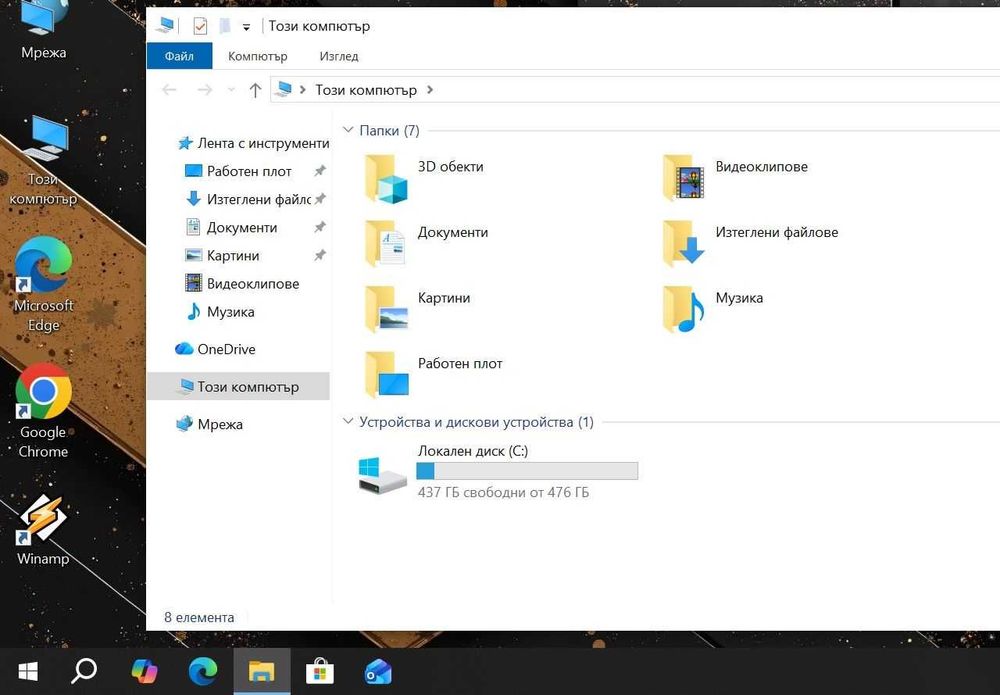The image size is (1000, 695).
Task: Select the Музика folder in main pane
Action: pyautogui.click(x=712, y=309)
